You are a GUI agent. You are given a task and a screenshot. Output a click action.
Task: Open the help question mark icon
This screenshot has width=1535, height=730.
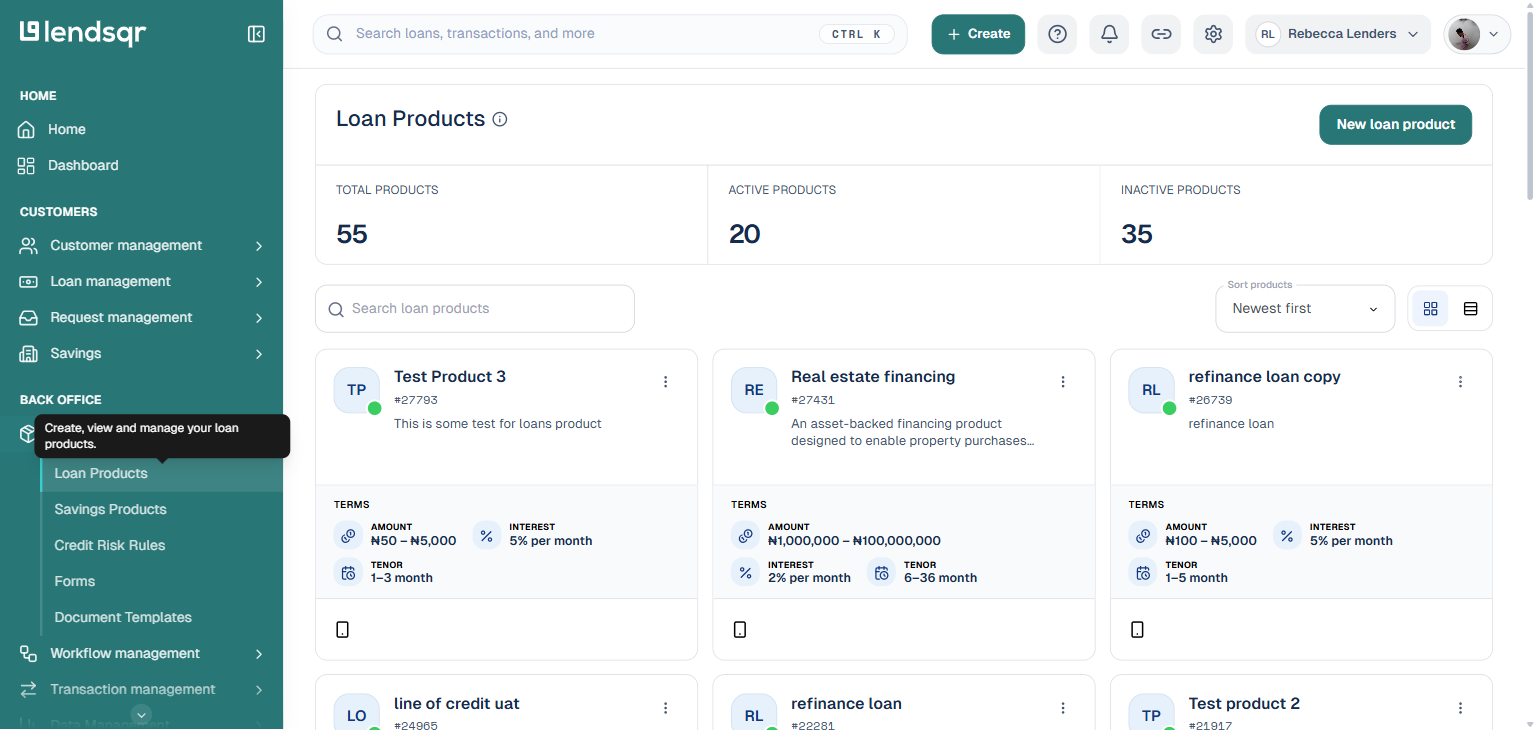tap(1057, 34)
